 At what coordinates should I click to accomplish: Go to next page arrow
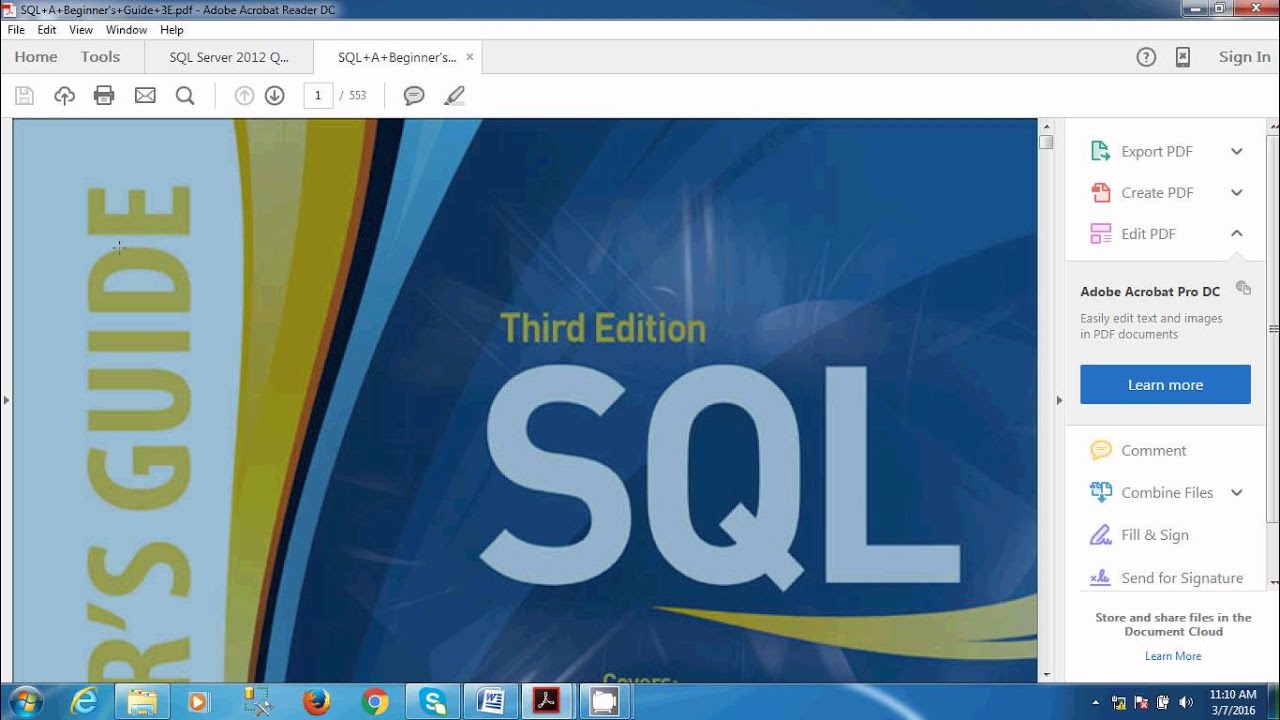(275, 96)
